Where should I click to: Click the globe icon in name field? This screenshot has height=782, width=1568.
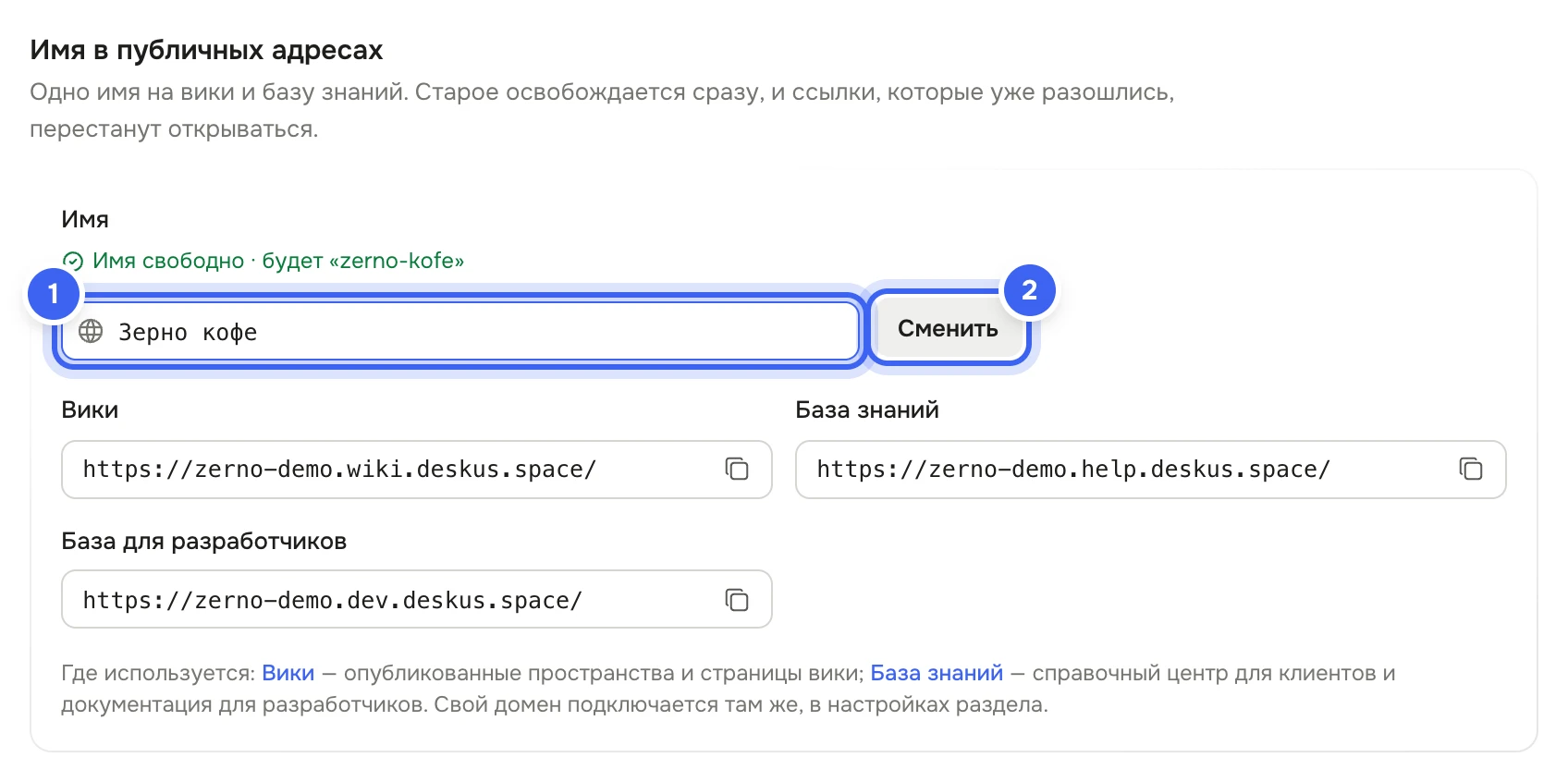[x=91, y=331]
